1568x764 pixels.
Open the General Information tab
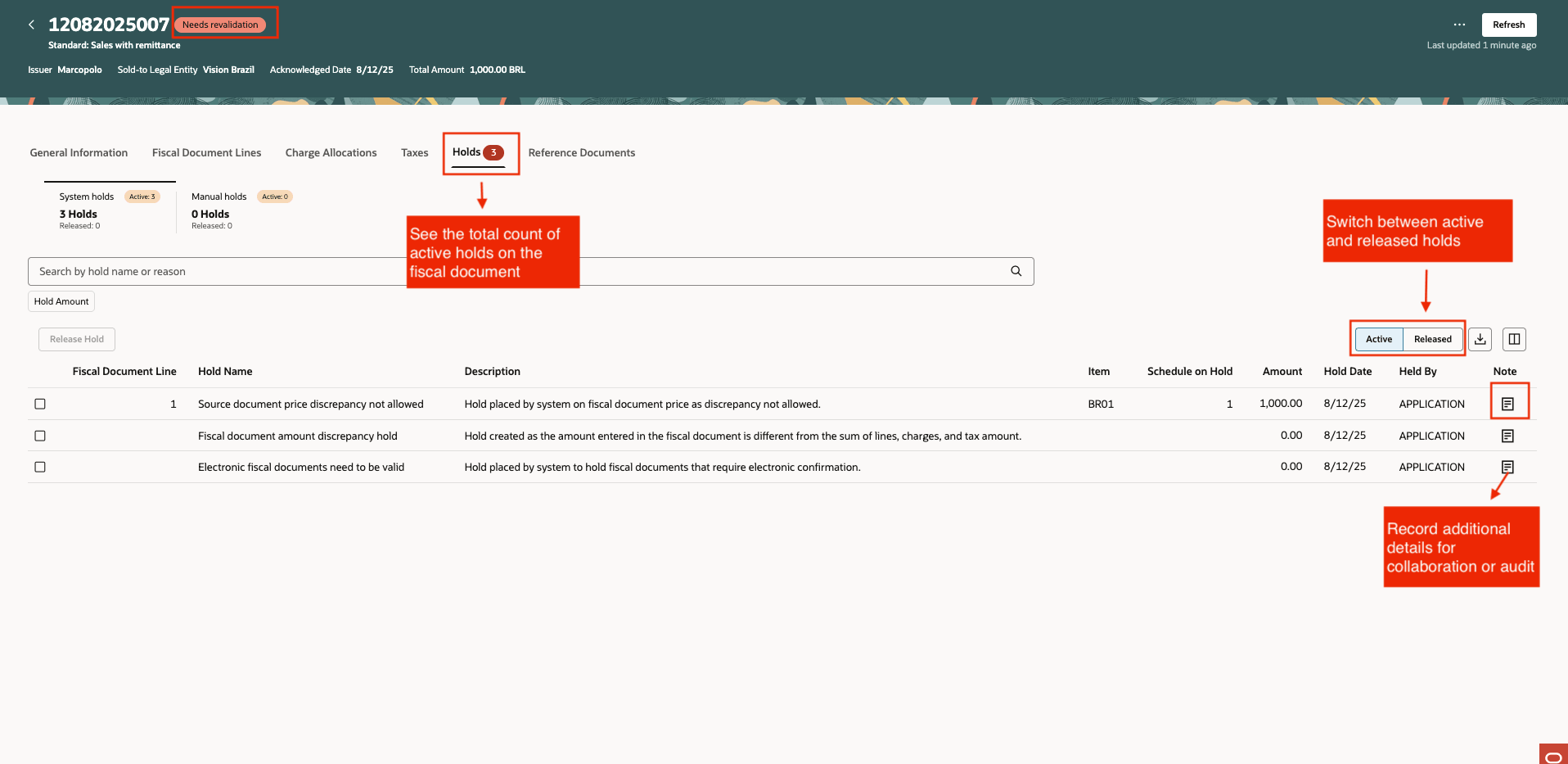click(x=79, y=153)
